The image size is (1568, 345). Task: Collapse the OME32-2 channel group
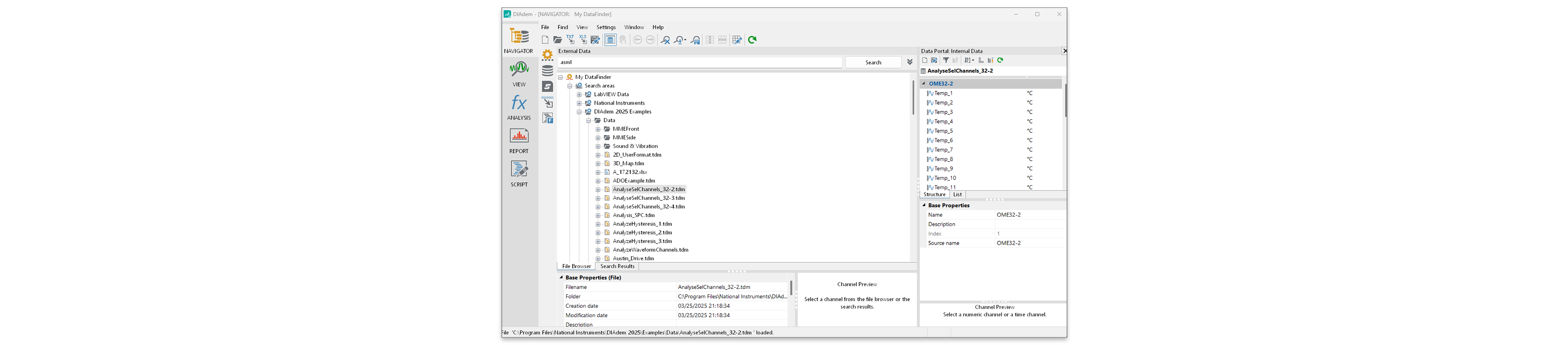coord(923,83)
